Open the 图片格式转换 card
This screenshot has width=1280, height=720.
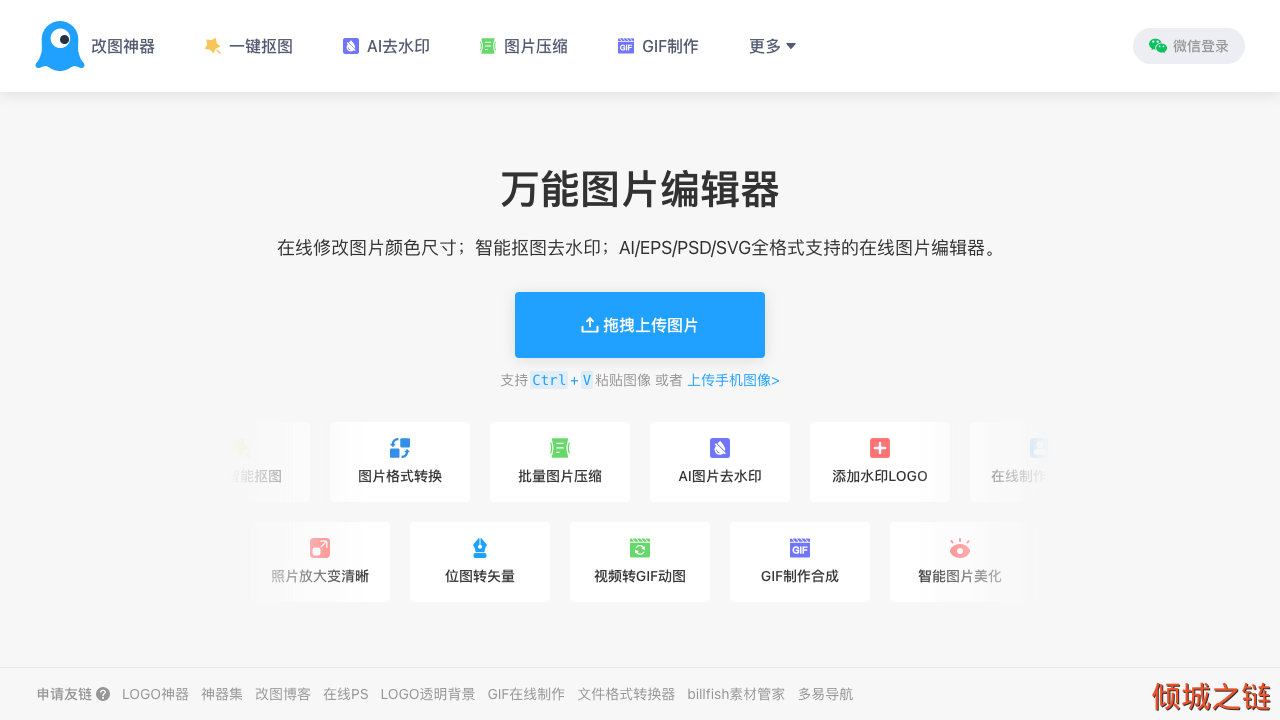(400, 462)
